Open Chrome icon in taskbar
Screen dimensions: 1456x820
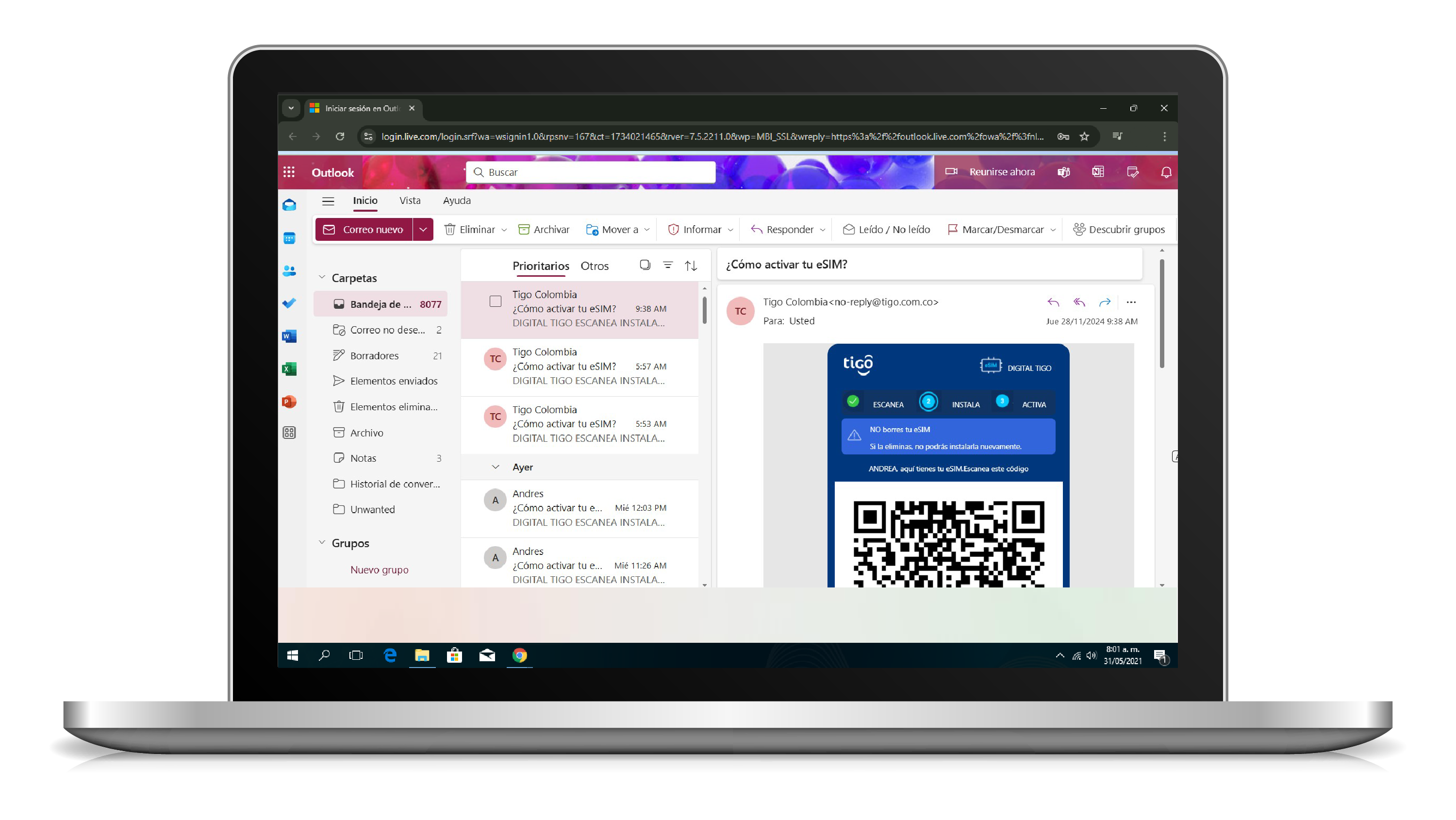coord(519,655)
